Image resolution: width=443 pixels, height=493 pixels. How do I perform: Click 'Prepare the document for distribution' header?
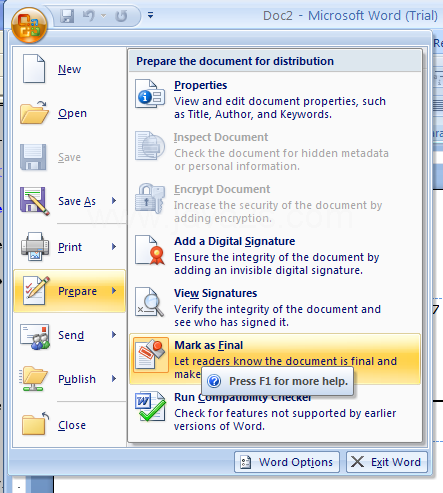pos(235,61)
